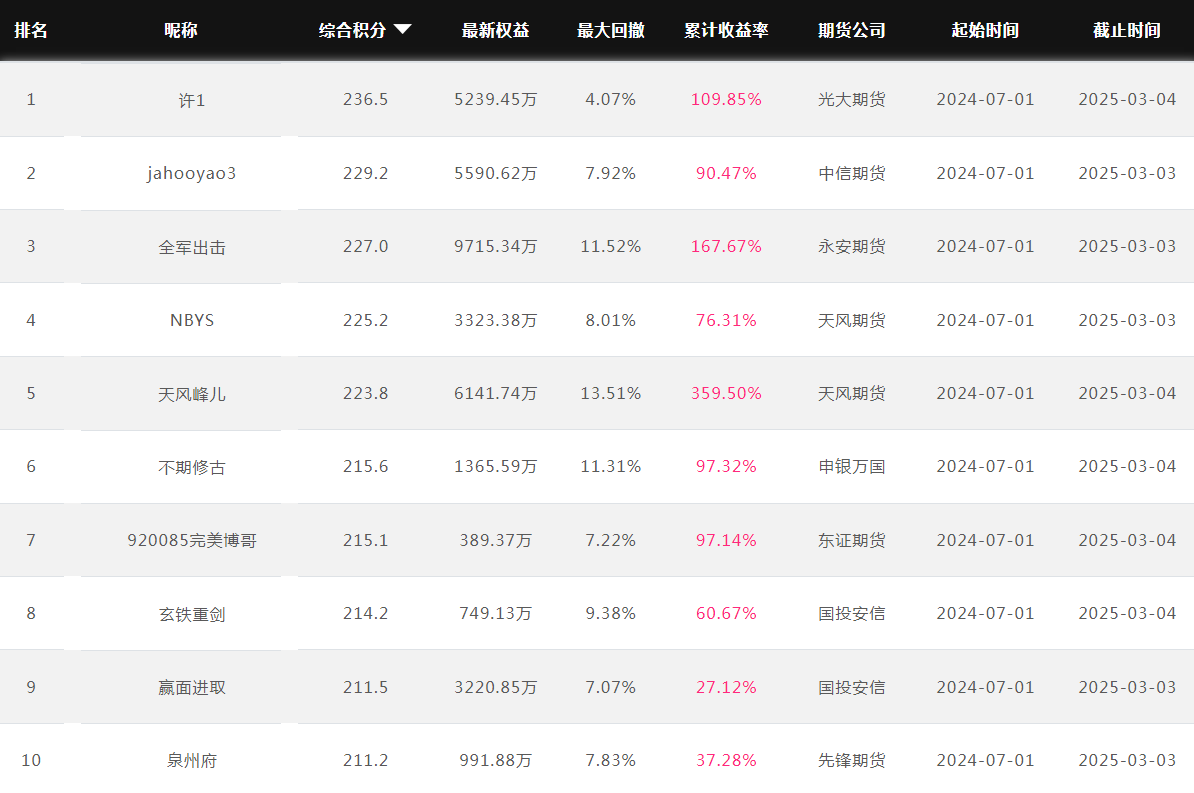Select score value 236.5
Screen dimensions: 1194x793
coord(366,100)
